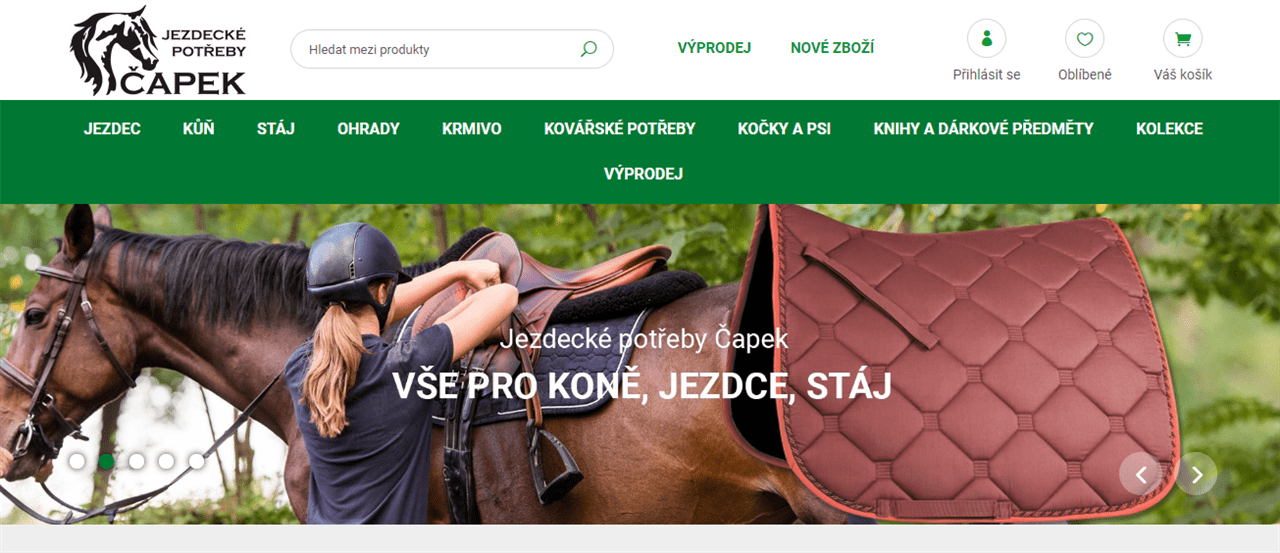Click the search magnifier icon

[588, 49]
